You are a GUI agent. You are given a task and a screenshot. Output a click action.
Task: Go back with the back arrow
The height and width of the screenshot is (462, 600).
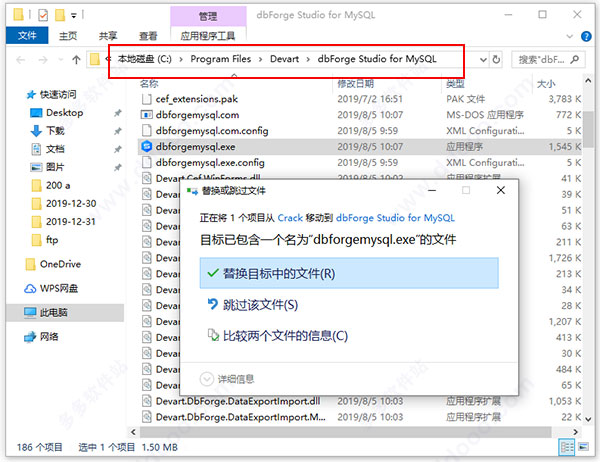[21, 60]
